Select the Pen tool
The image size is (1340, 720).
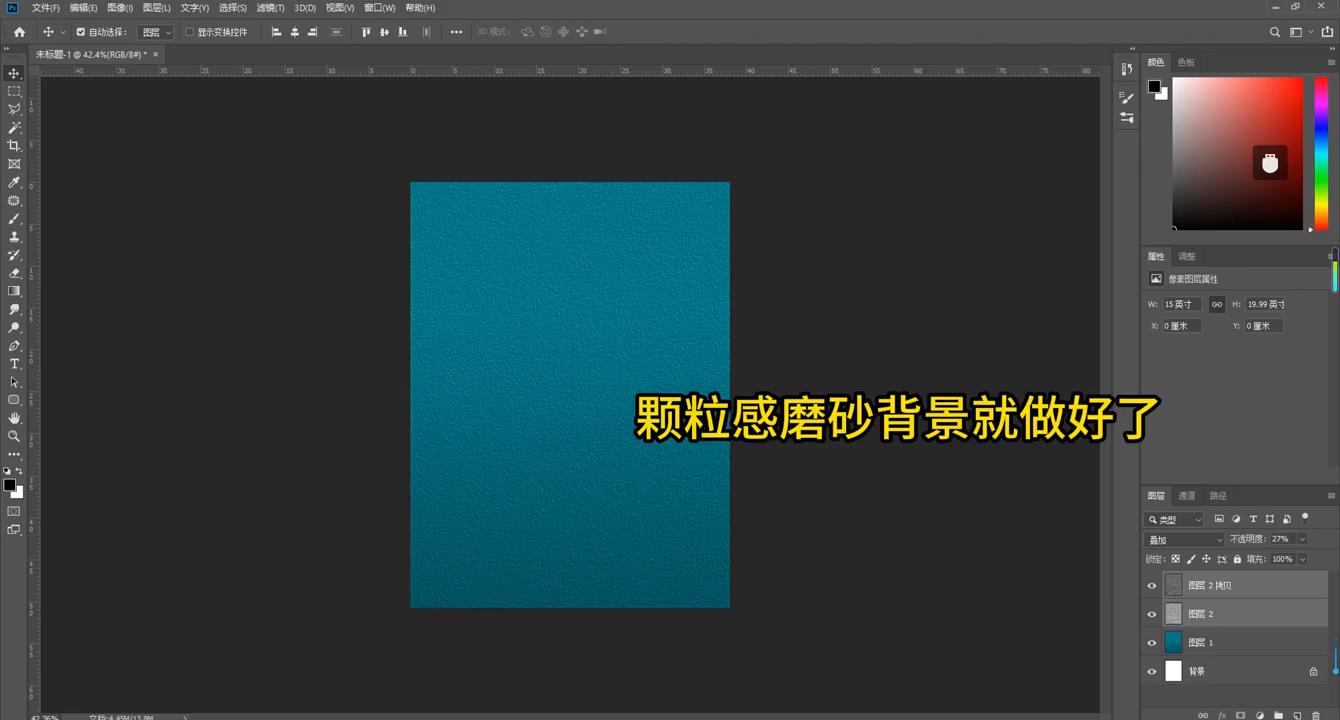(x=14, y=346)
